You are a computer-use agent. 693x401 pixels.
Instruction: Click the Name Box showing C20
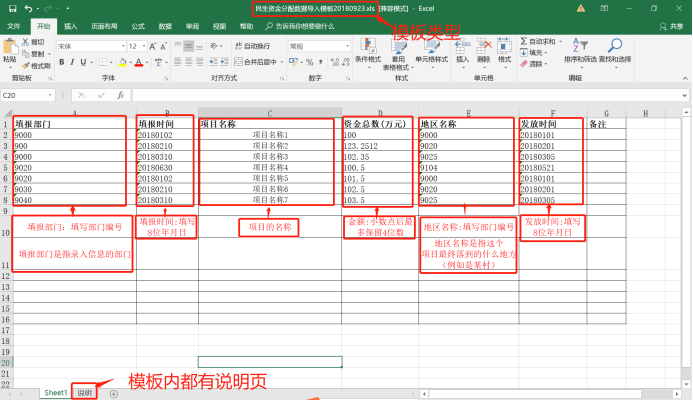tap(27, 95)
